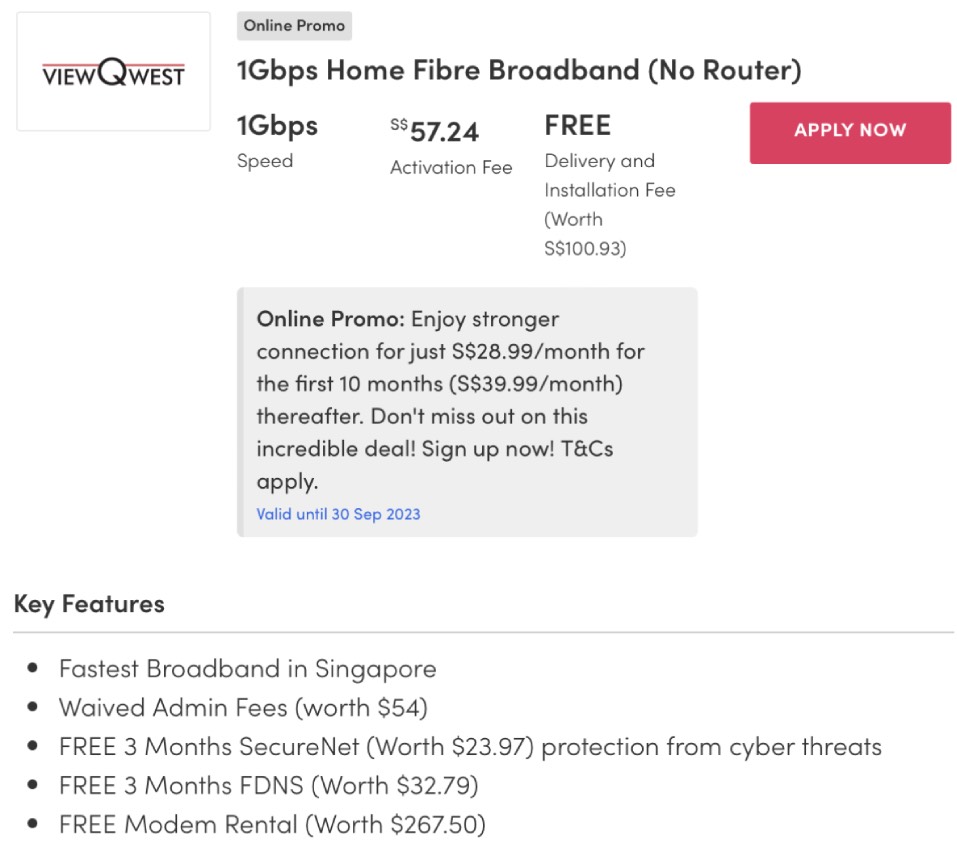Open the 1Gbps Home Fibre Broadband title

point(519,71)
